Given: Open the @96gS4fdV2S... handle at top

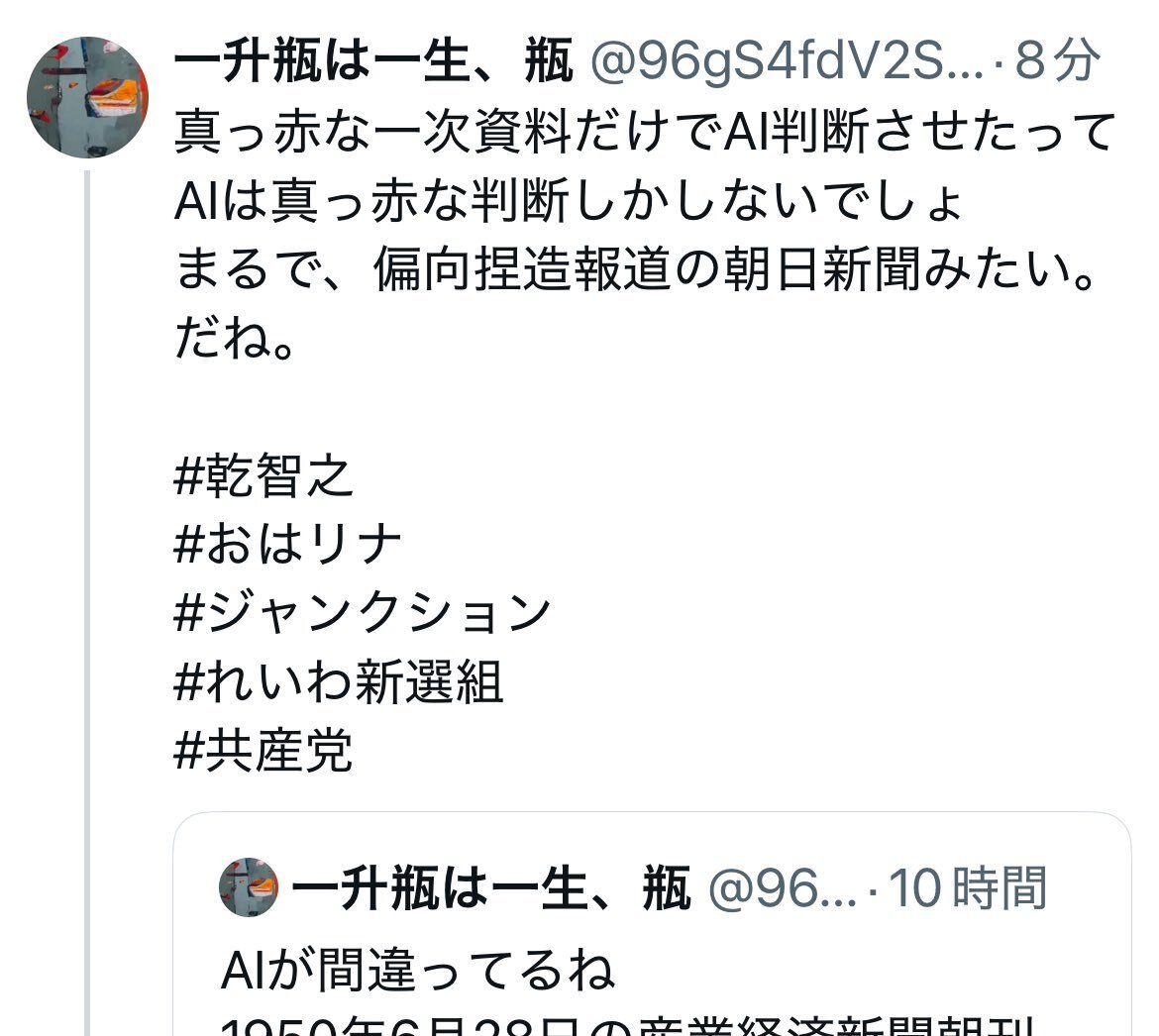Looking at the screenshot, I should click(788, 59).
